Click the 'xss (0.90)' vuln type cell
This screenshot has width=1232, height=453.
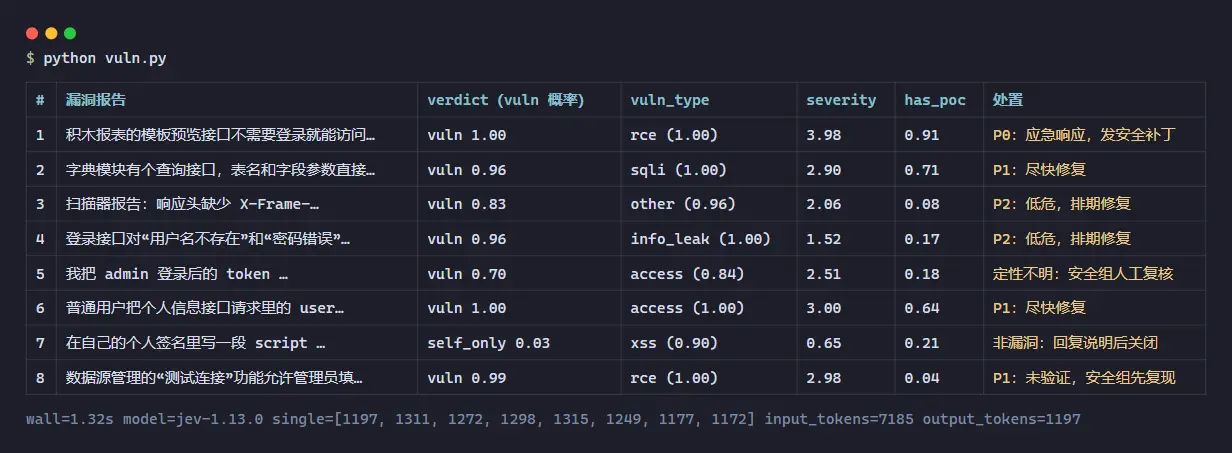[674, 343]
